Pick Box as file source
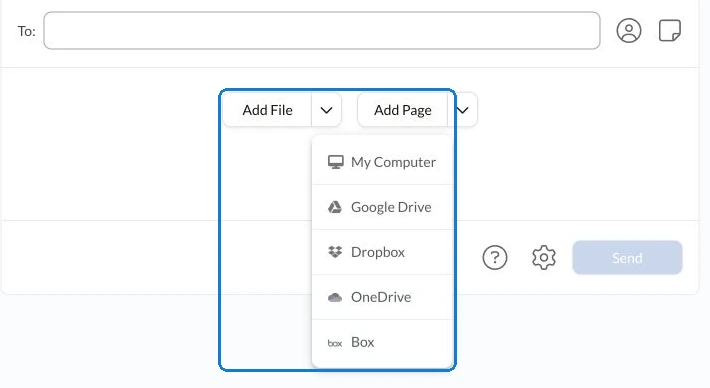This screenshot has width=710, height=388. (383, 342)
